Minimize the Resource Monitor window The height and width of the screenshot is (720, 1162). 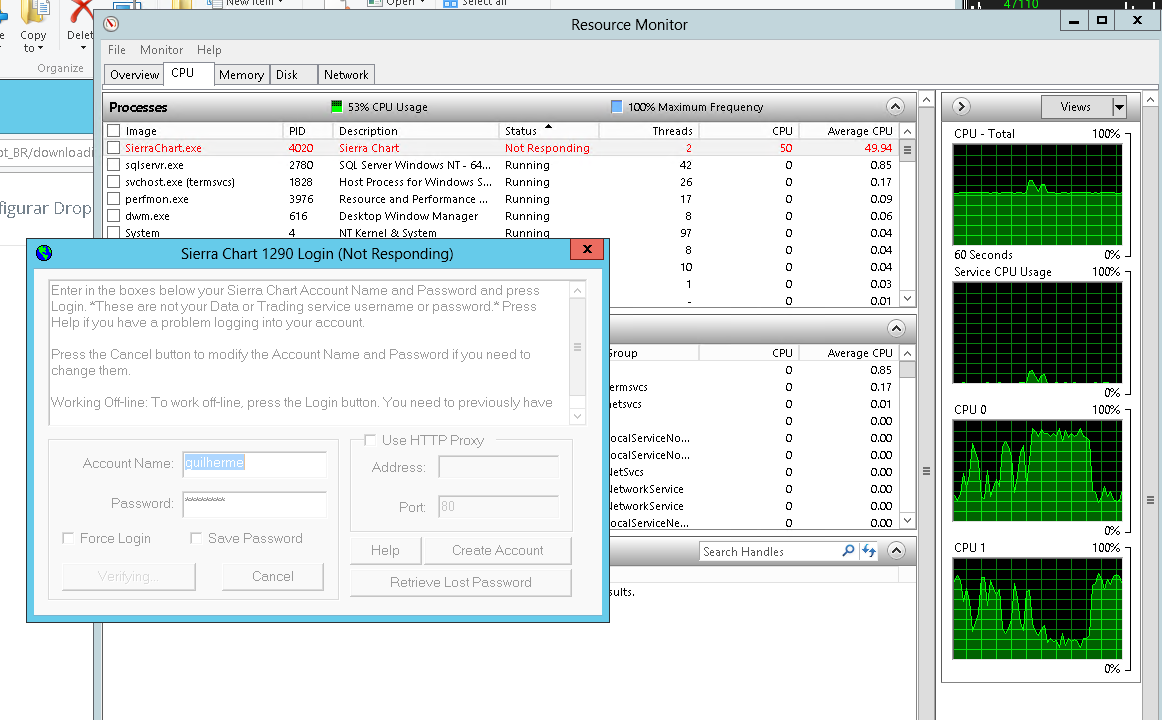pyautogui.click(x=1074, y=21)
